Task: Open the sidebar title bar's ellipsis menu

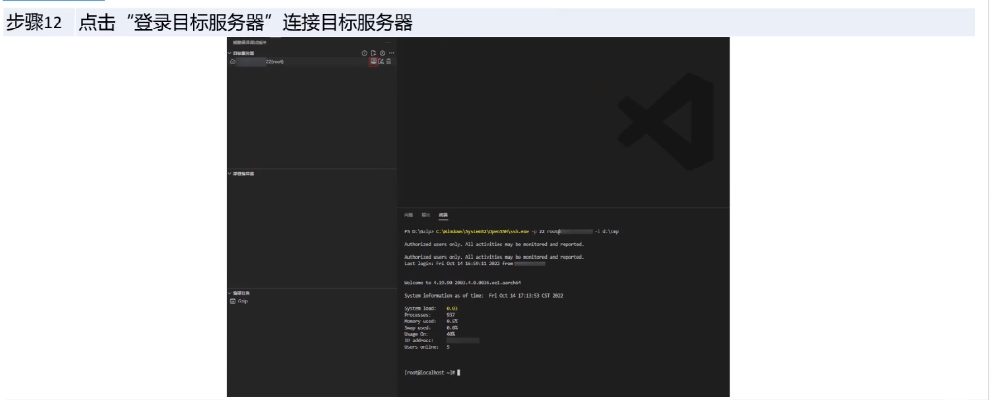Action: (x=389, y=42)
